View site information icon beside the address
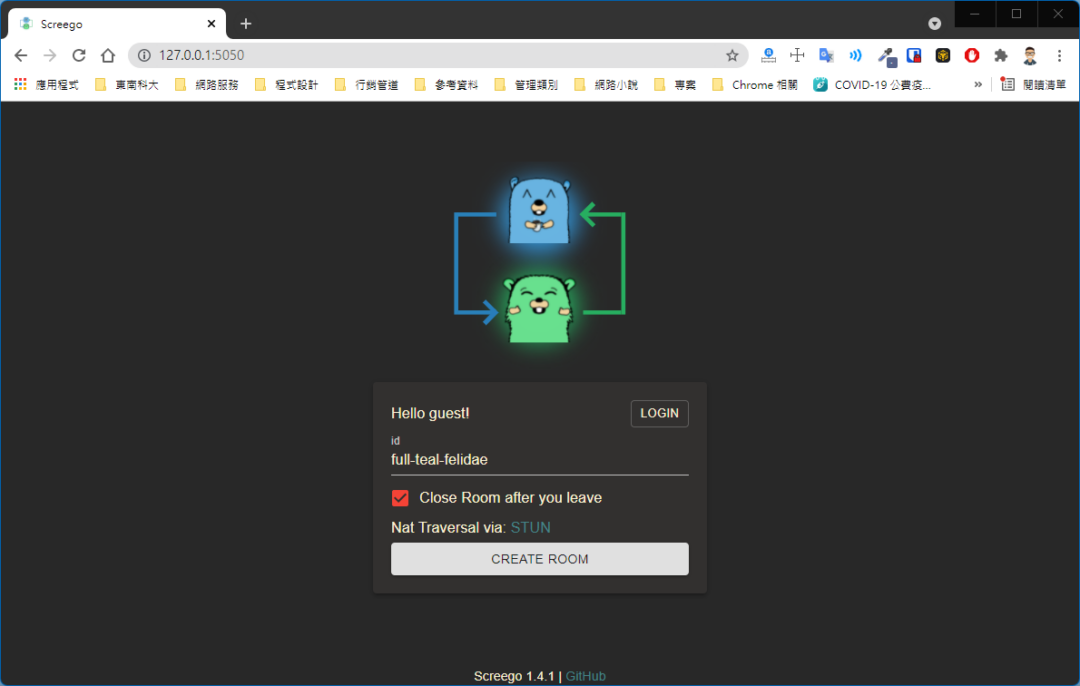Screen dimensions: 1080x686 (x=144, y=55)
